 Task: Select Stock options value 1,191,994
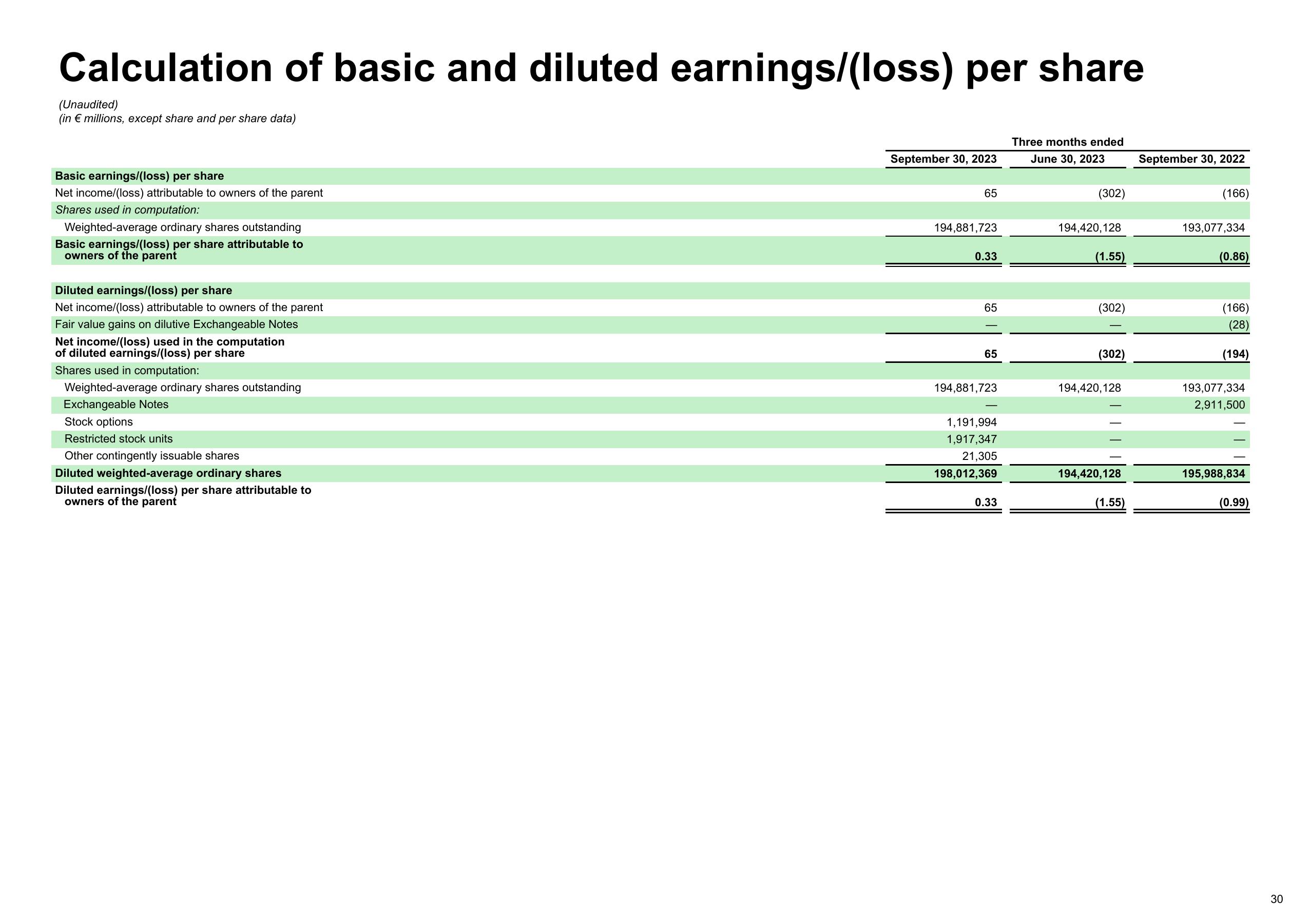click(x=972, y=422)
